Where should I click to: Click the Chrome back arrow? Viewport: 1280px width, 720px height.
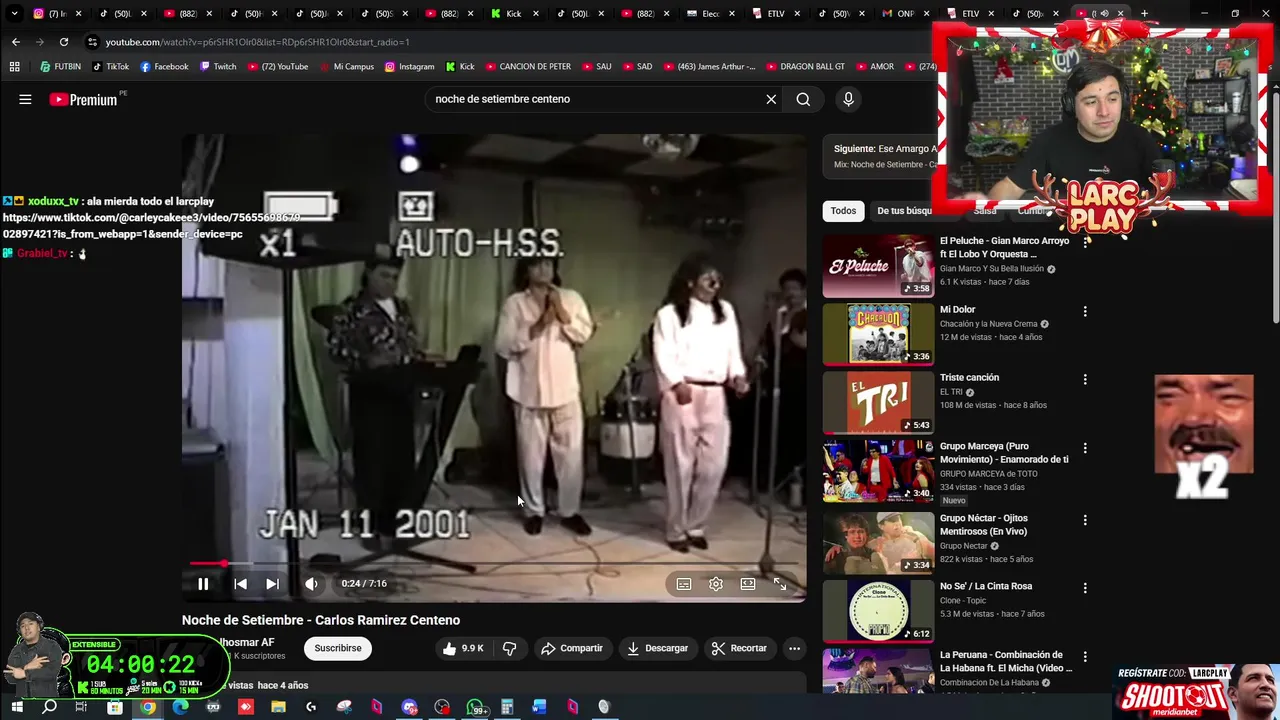15,42
